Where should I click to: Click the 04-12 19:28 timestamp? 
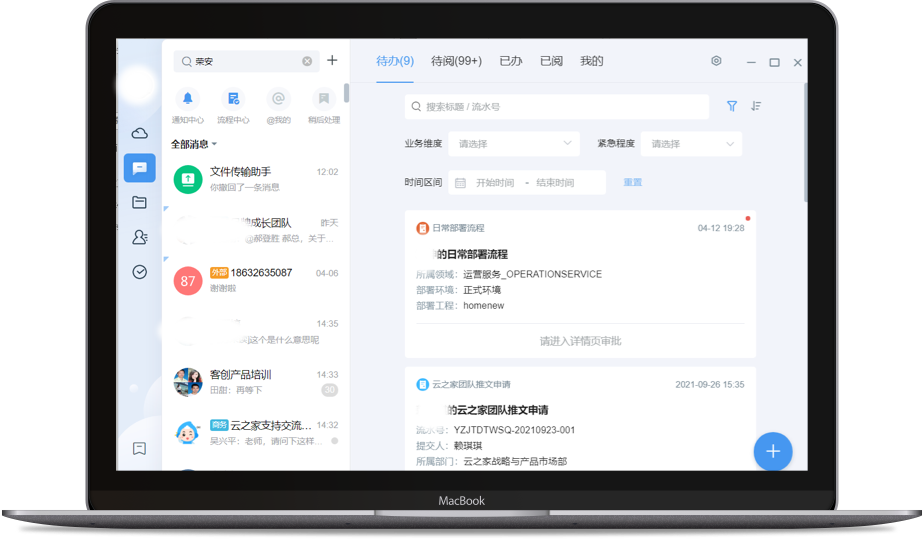pos(721,228)
